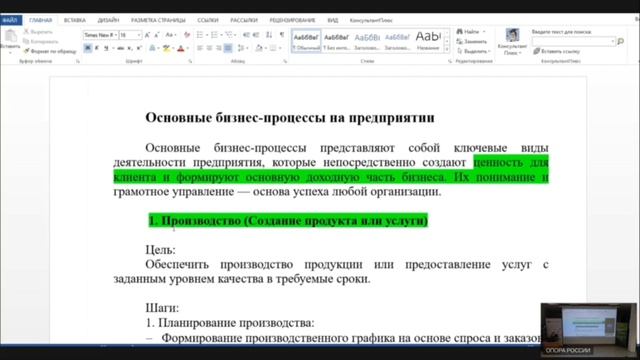
Task: Open the Font dialog launcher
Action: (x=190, y=61)
